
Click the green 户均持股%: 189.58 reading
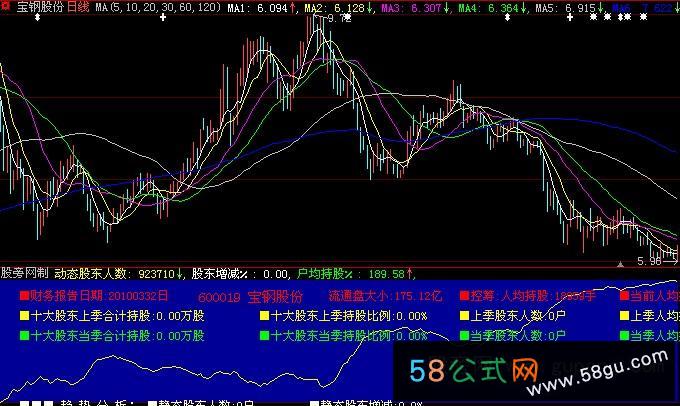coord(355,274)
